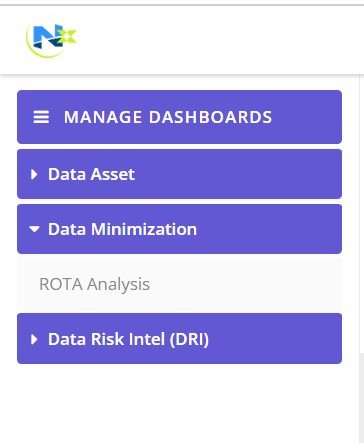Collapse Data Minimization via its down caret
This screenshot has width=364, height=443.
coord(34,229)
